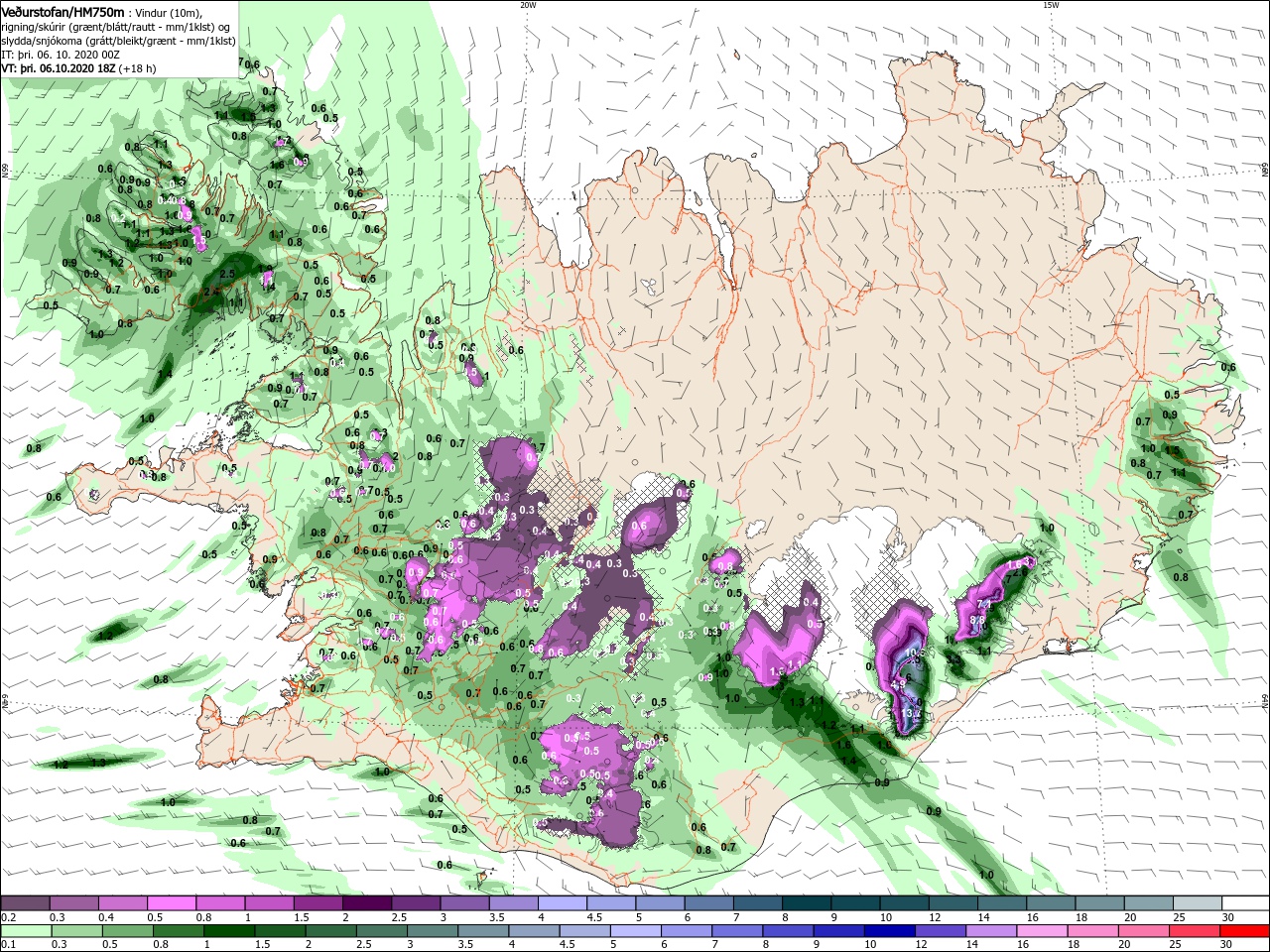Pick the light pink 16 rain scale swatch

[x=1042, y=931]
